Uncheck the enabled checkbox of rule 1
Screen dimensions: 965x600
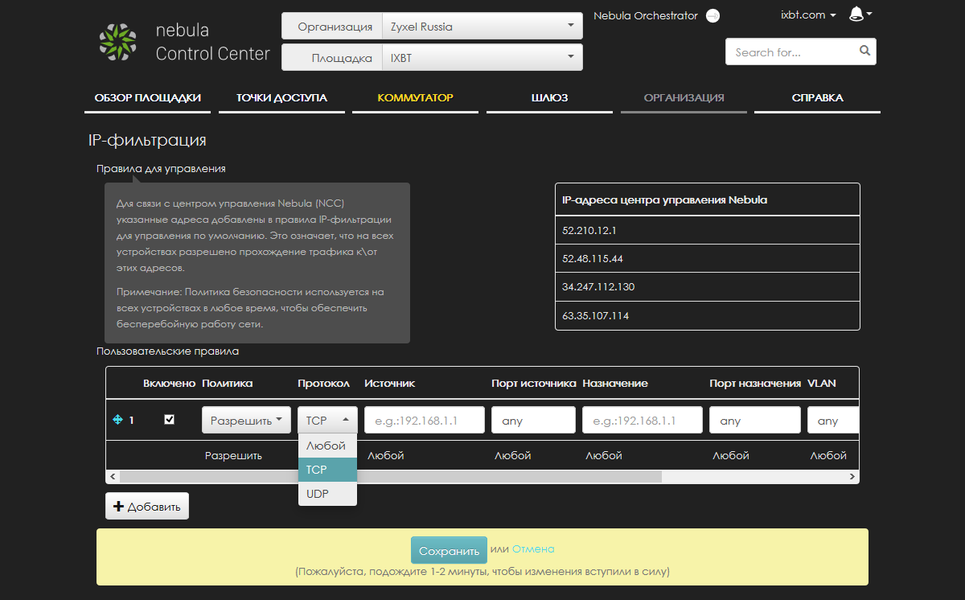point(169,420)
